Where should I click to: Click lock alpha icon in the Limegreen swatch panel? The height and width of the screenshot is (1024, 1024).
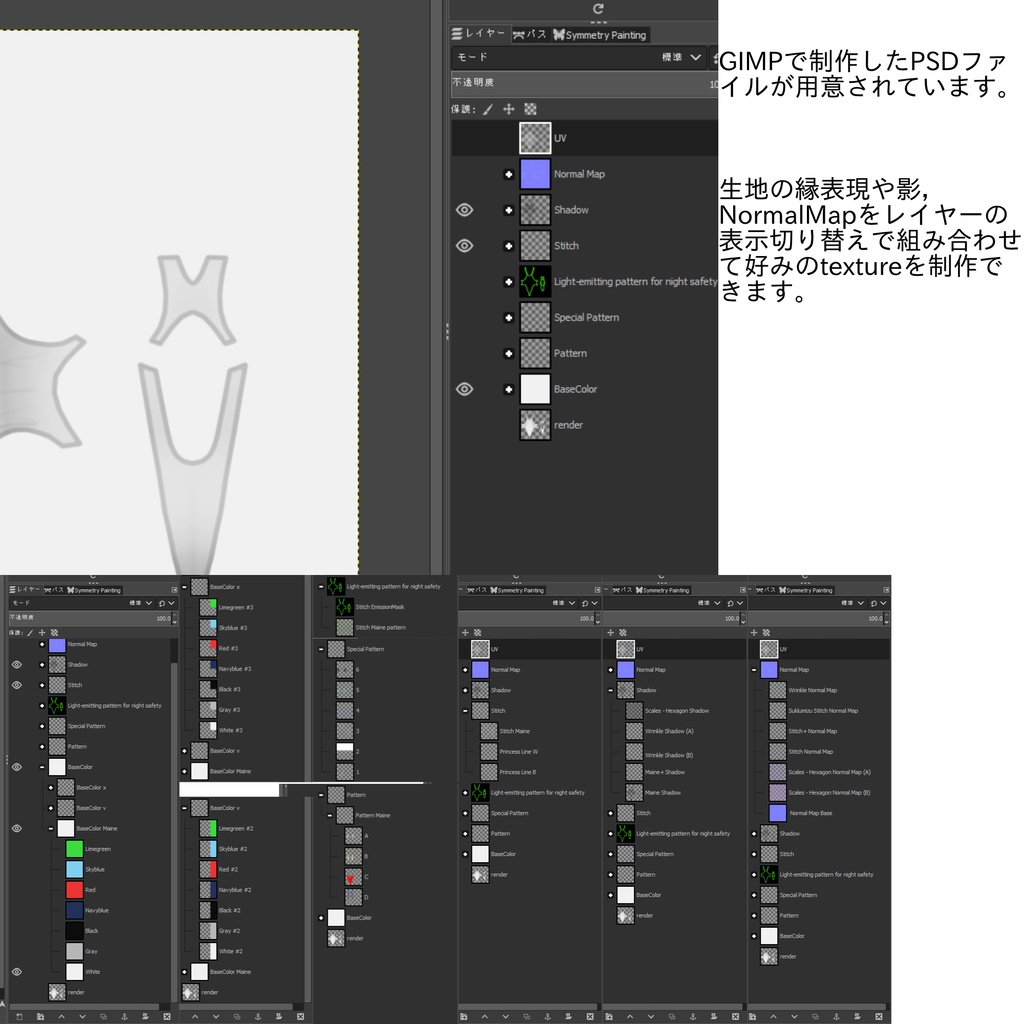coord(54,632)
